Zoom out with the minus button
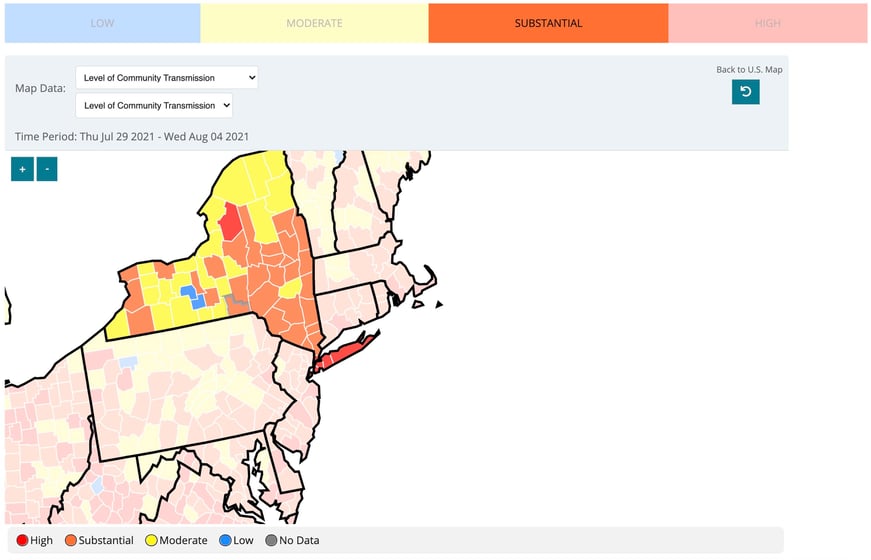Image resolution: width=871 pixels, height=560 pixels. pyautogui.click(x=47, y=169)
